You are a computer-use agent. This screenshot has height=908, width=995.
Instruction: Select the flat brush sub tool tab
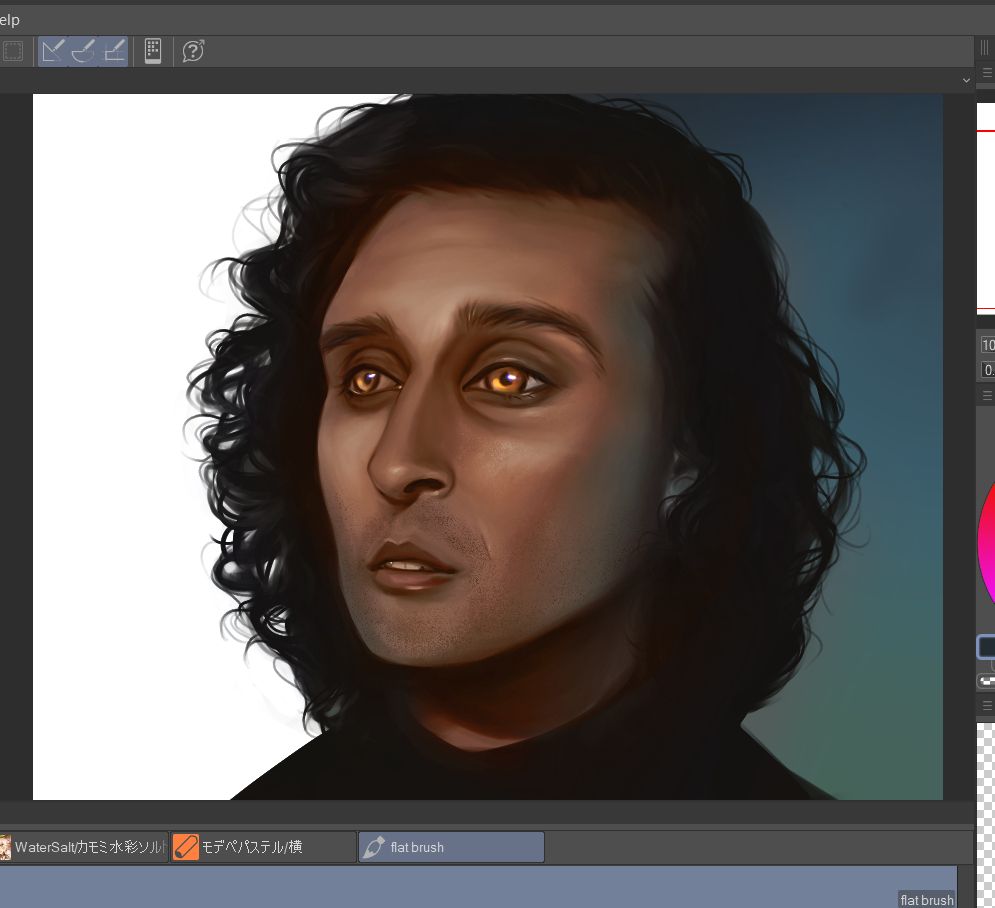(451, 847)
